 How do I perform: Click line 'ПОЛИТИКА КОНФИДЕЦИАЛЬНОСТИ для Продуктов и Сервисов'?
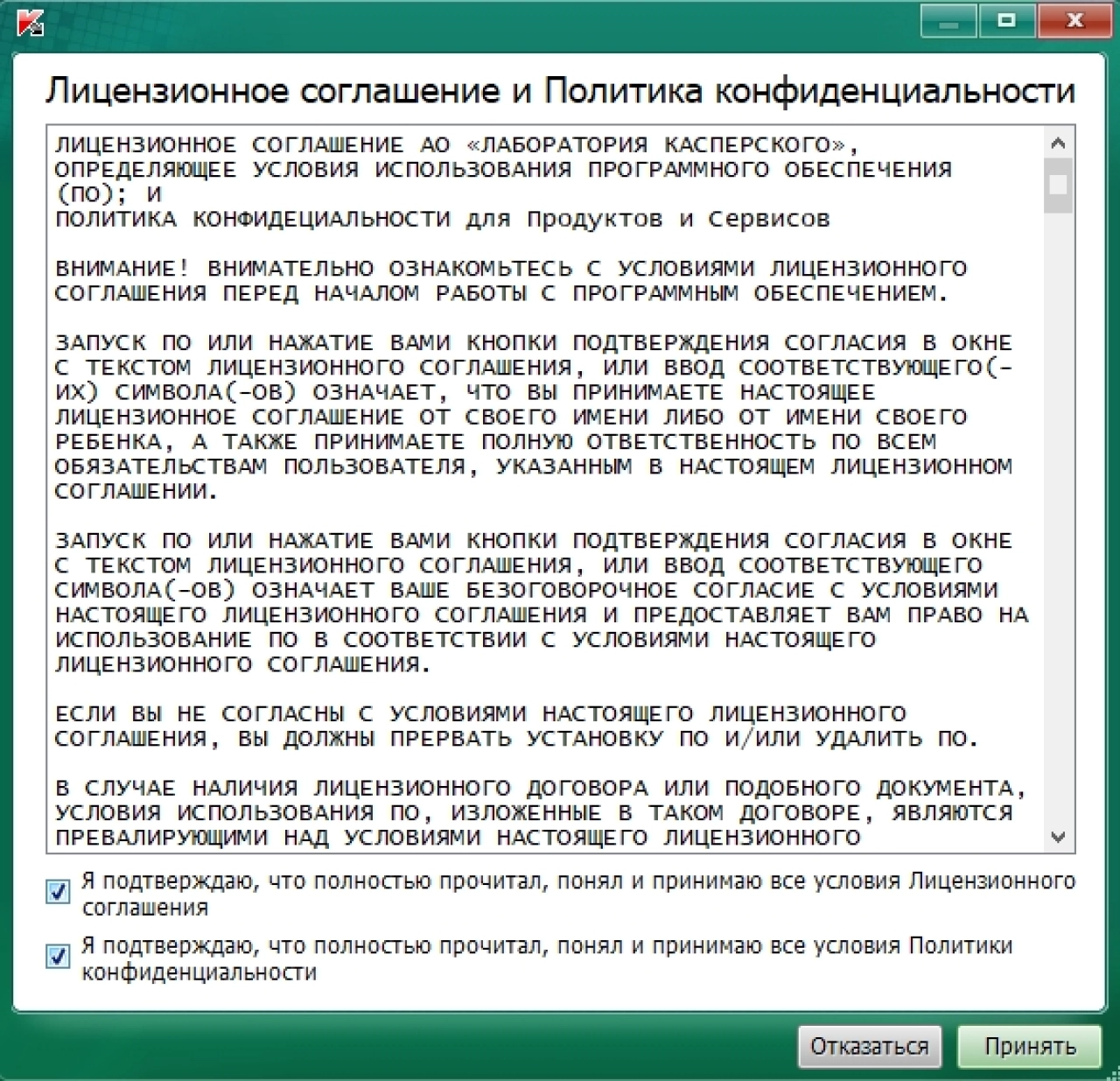point(442,219)
